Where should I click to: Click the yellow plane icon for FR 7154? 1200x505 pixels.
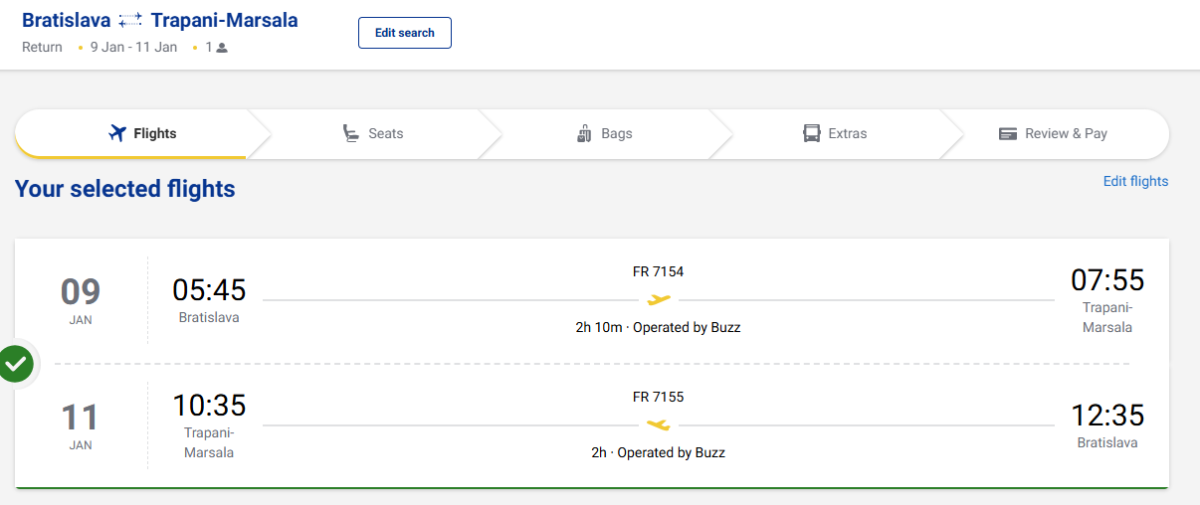coord(658,299)
